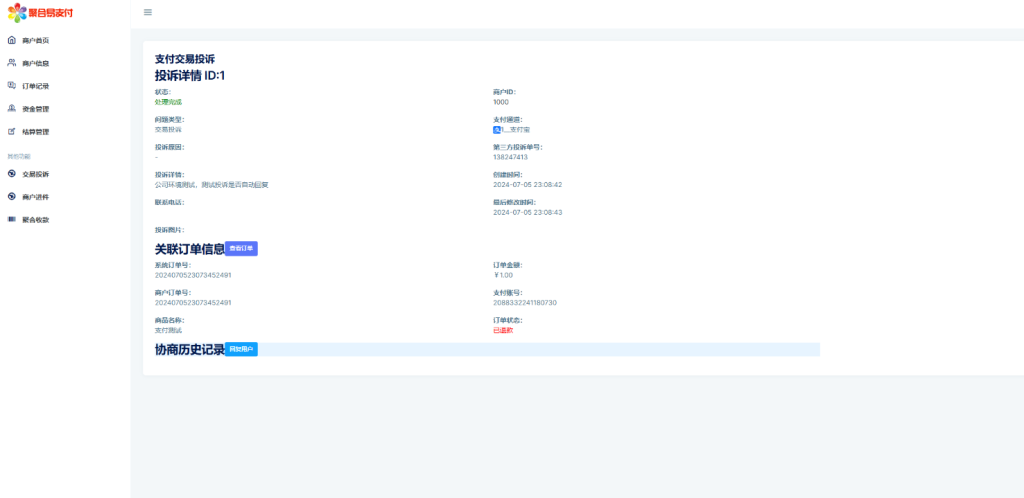The height and width of the screenshot is (498, 1024).
Task: Click the 商户信息 people icon
Action: coord(12,63)
